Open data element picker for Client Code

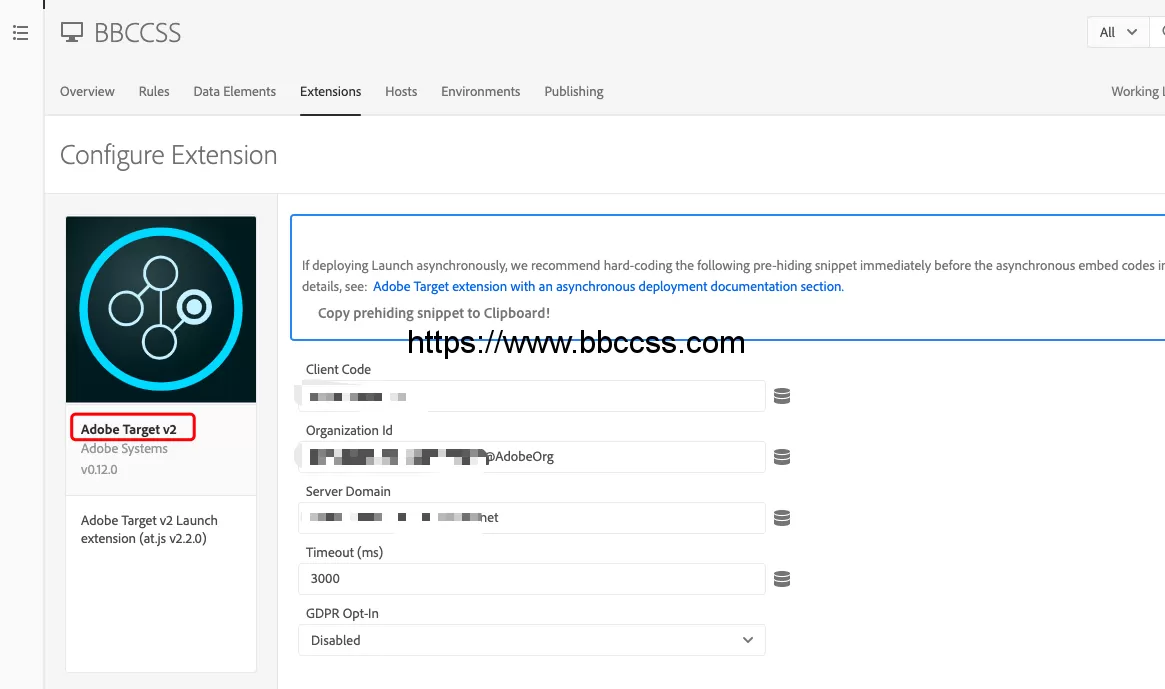(782, 396)
